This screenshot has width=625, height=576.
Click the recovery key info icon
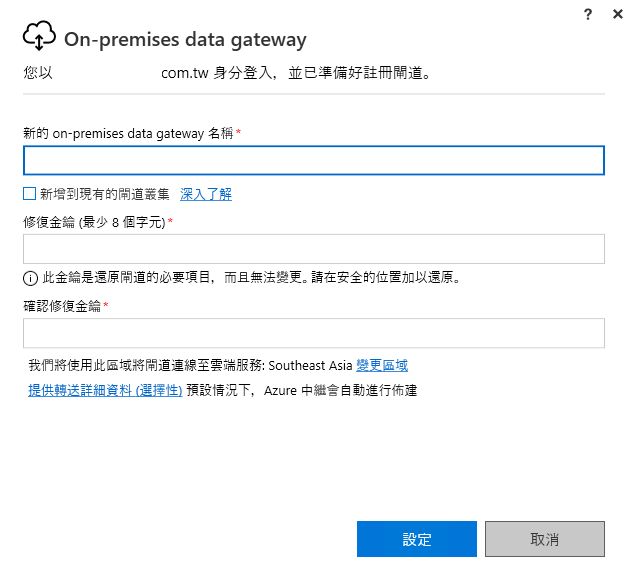tap(30, 277)
